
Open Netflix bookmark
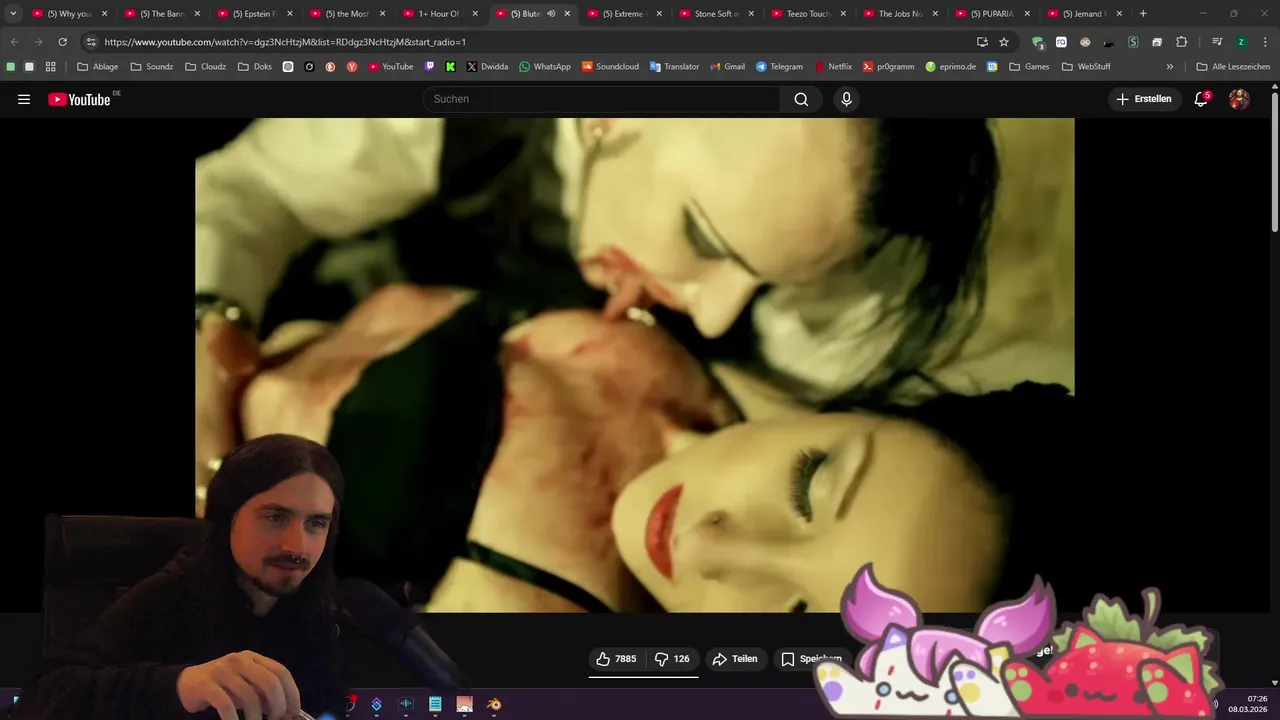[833, 67]
